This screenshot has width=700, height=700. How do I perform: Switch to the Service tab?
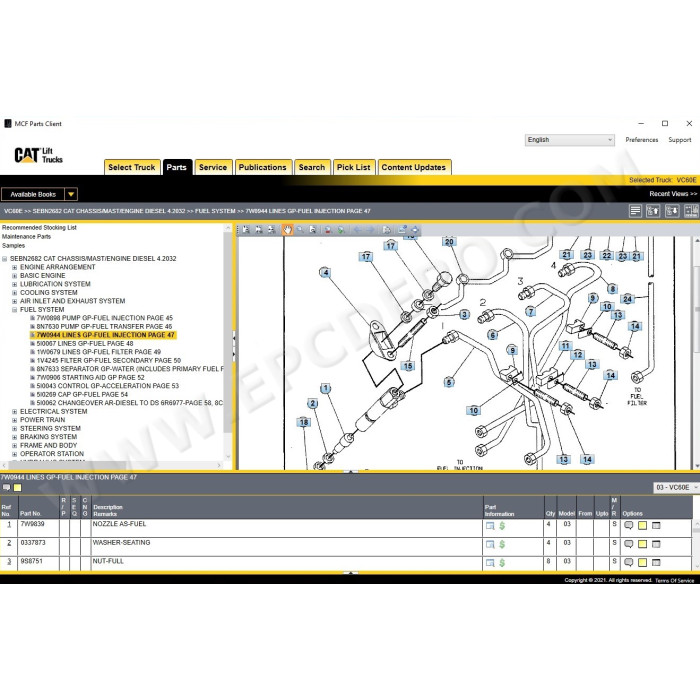(213, 167)
